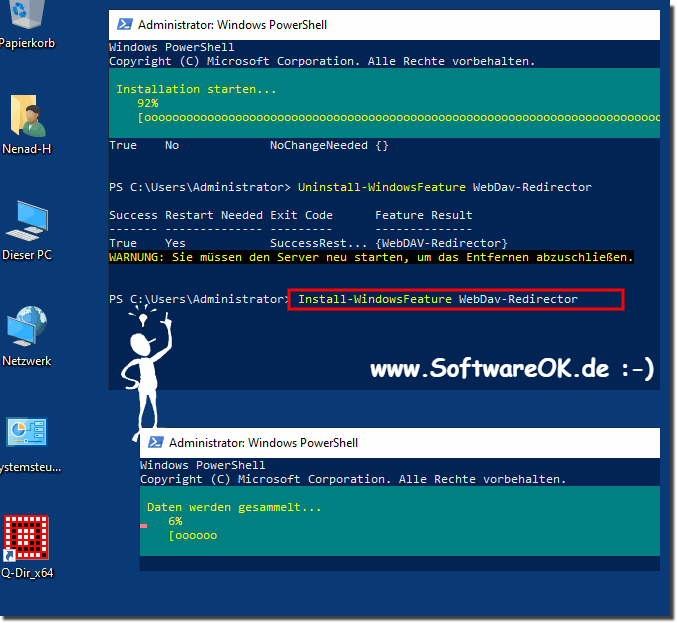Click the WARNUNG restart warning line
The width and height of the screenshot is (677, 623).
pos(371,257)
